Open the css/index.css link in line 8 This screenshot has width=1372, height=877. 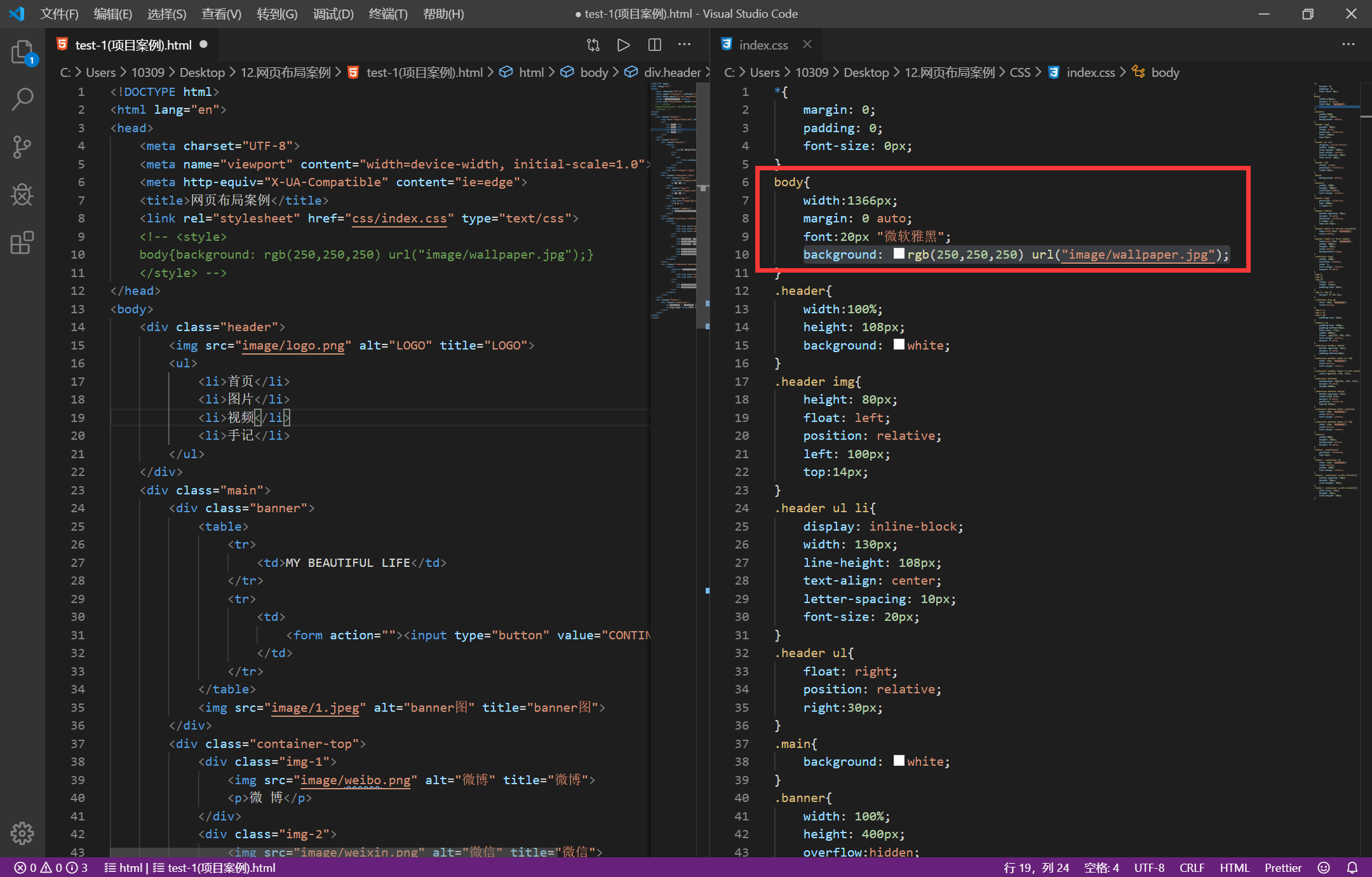click(400, 219)
